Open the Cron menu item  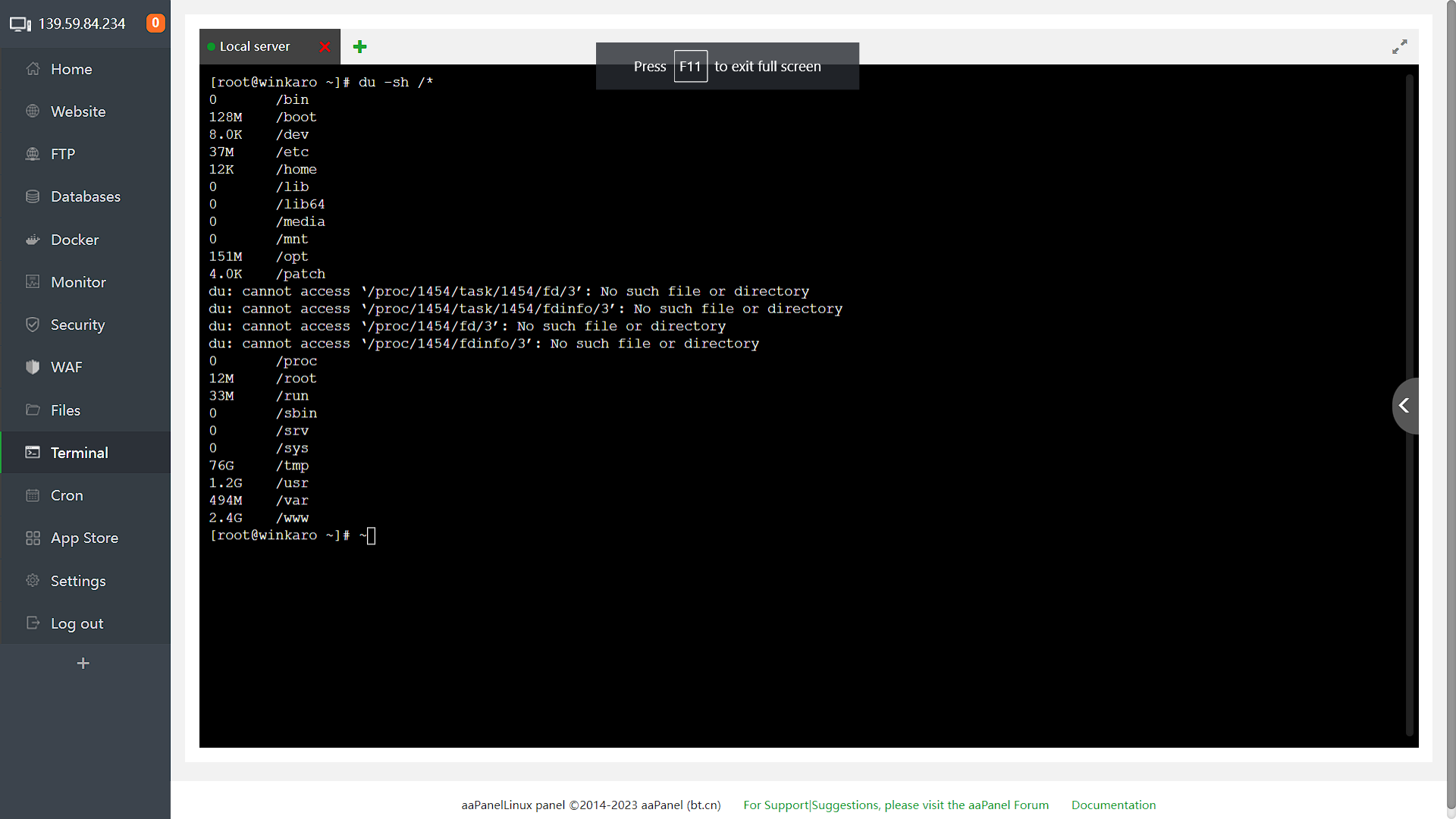point(67,495)
